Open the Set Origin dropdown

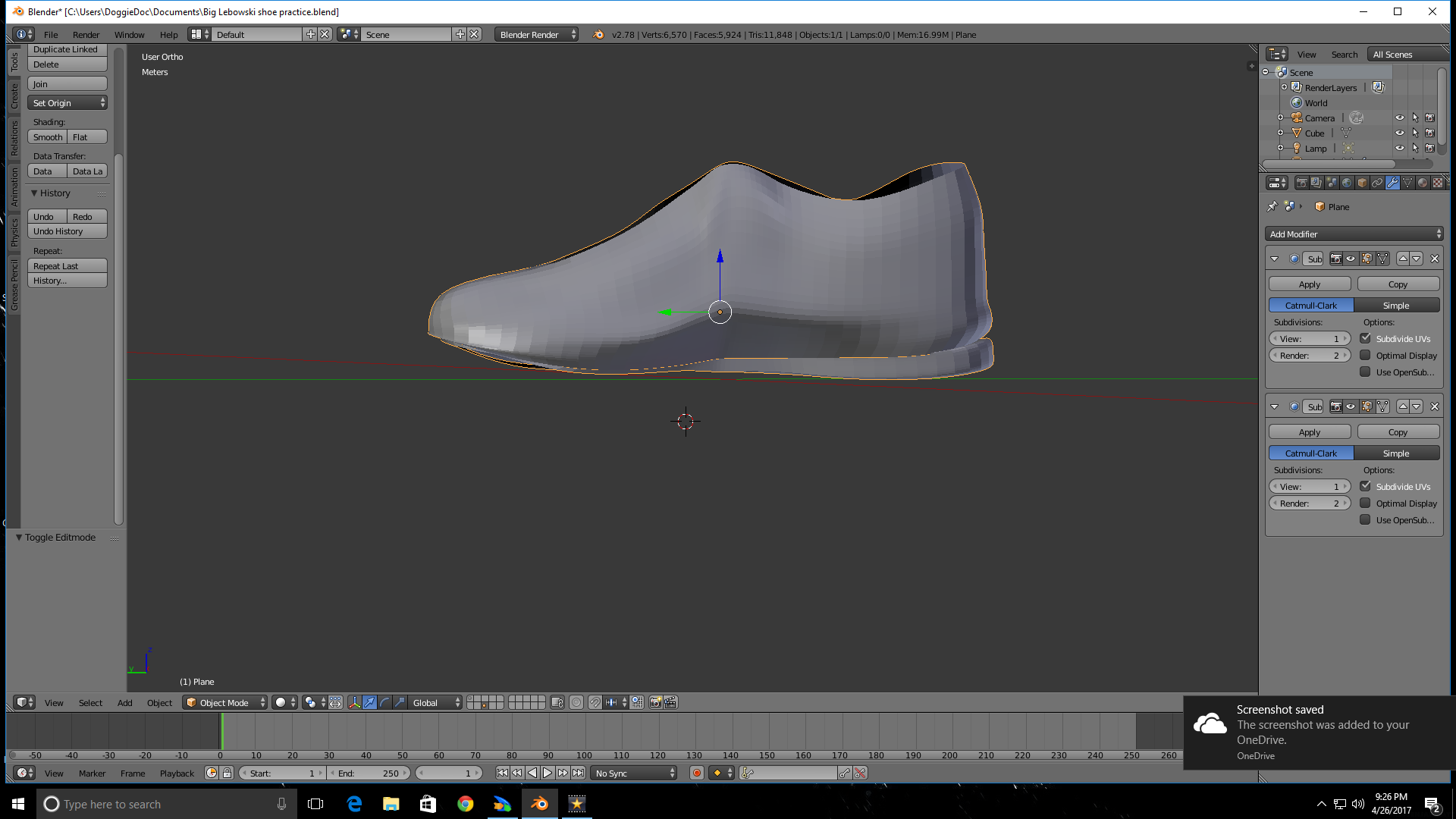pyautogui.click(x=67, y=103)
